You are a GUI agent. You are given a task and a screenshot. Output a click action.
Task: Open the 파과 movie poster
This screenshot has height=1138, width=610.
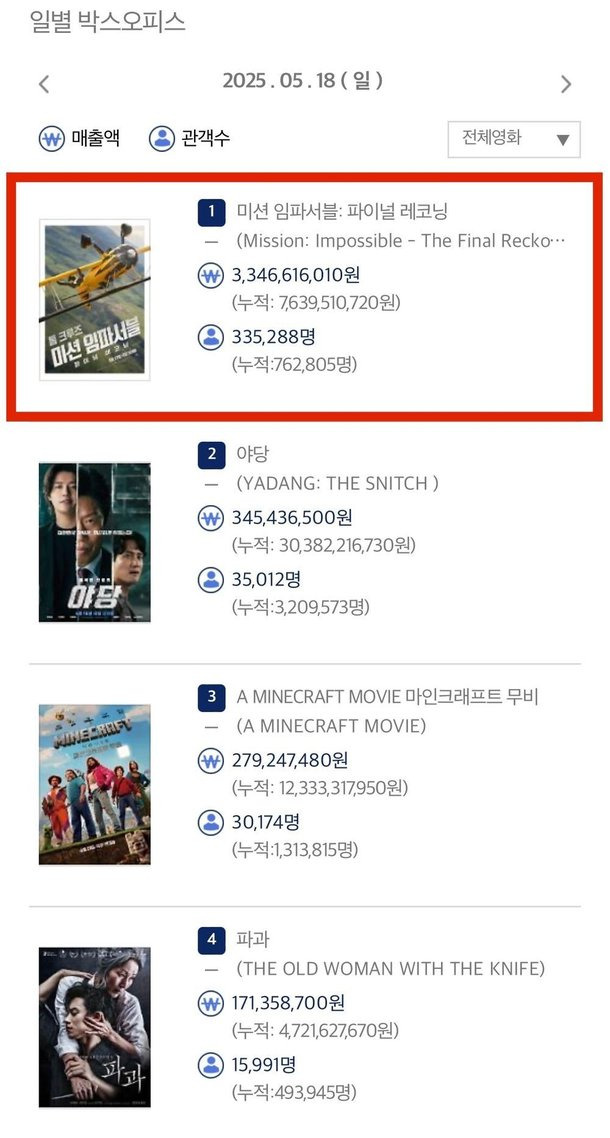click(x=94, y=1027)
